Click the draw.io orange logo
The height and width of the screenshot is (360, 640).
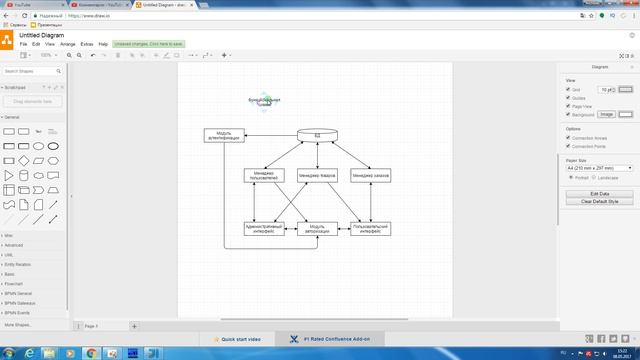[7, 40]
